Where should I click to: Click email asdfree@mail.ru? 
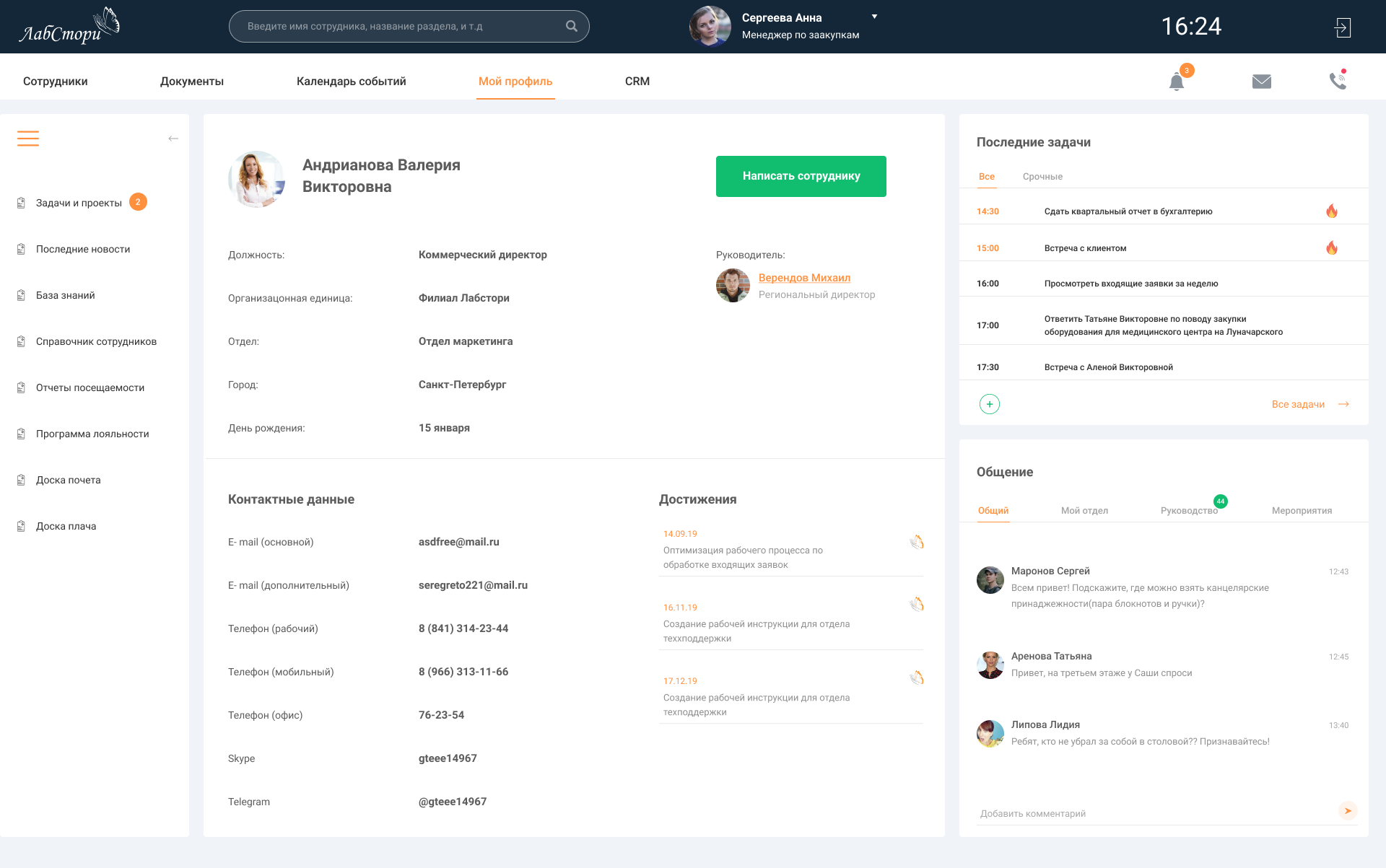(x=459, y=542)
